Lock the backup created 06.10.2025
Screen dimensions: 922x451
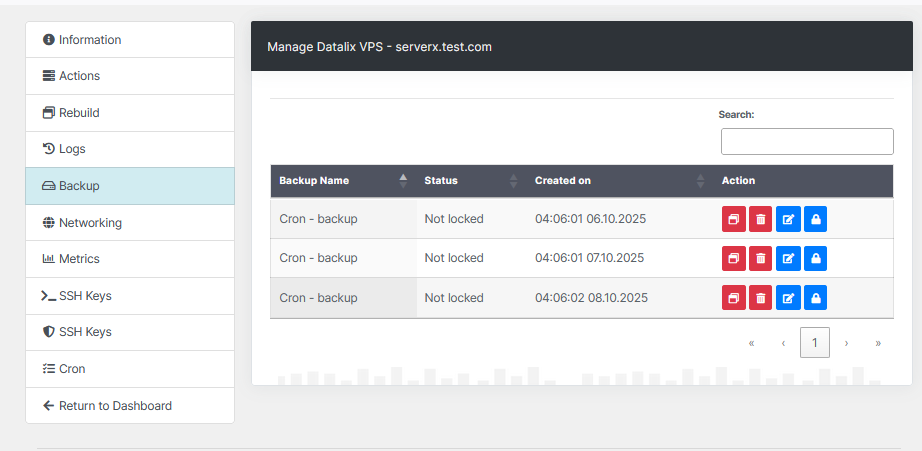pos(815,219)
